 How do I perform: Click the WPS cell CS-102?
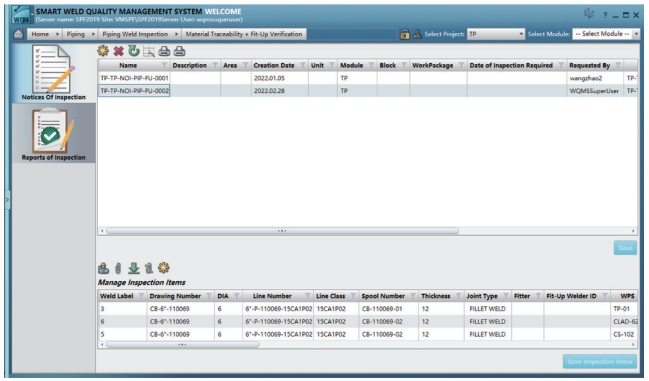pos(623,334)
